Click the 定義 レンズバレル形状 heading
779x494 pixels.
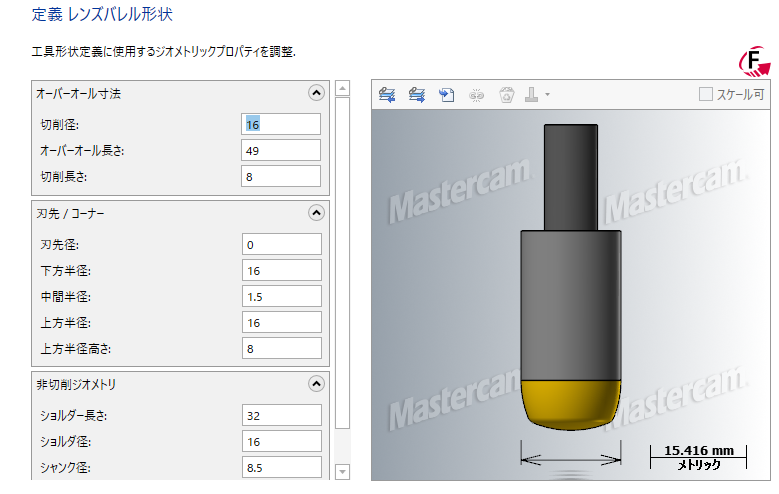click(102, 14)
